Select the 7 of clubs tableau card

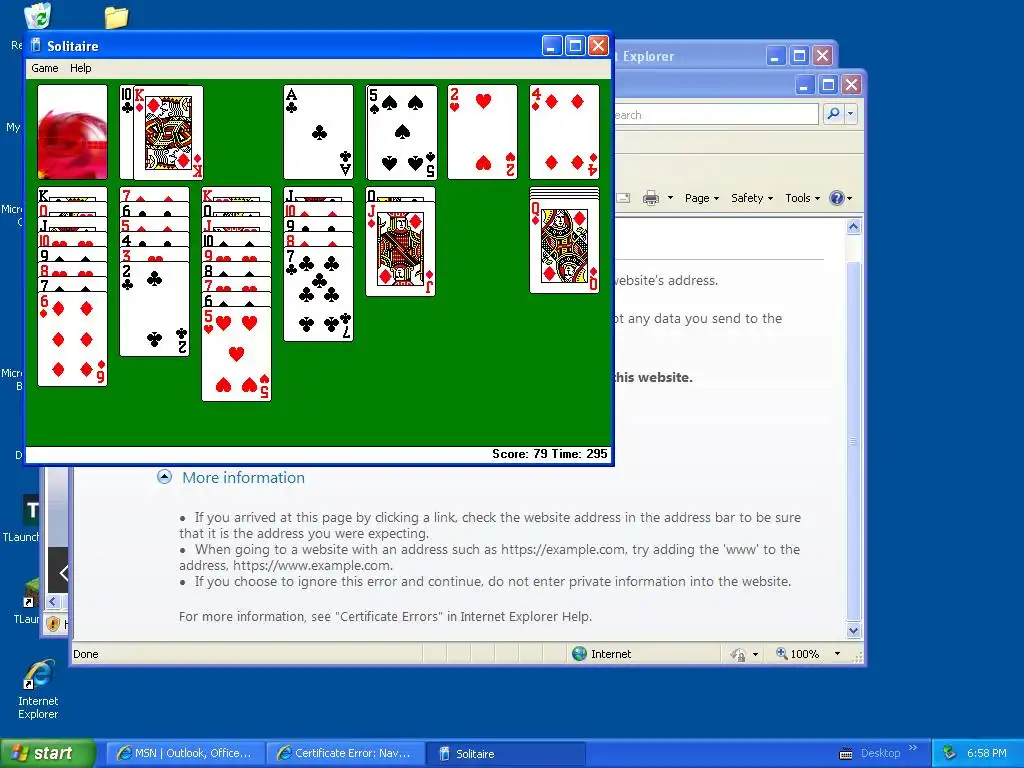point(319,294)
